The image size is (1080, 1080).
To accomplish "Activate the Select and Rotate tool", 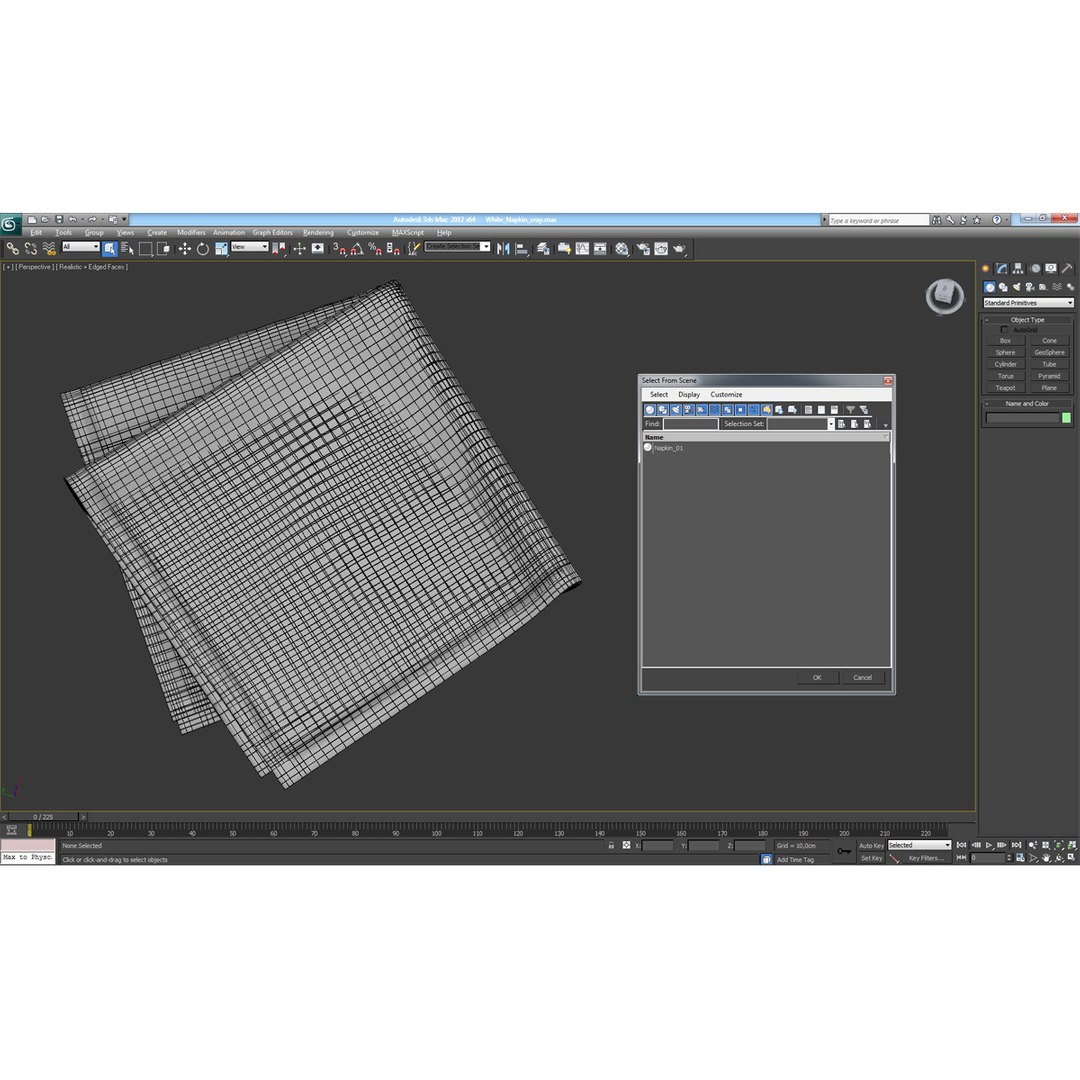I will [202, 249].
